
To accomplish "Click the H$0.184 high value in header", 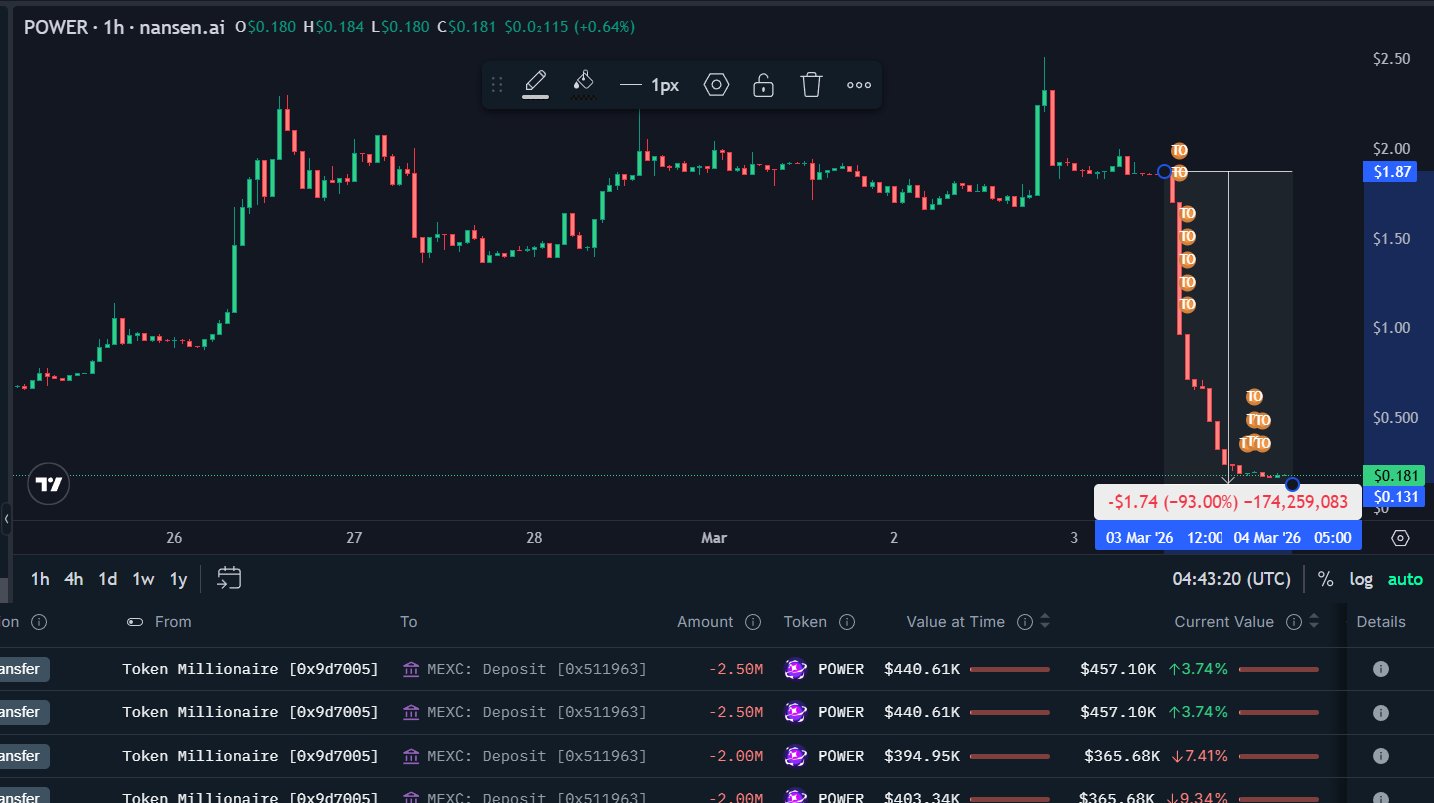I will (x=334, y=27).
